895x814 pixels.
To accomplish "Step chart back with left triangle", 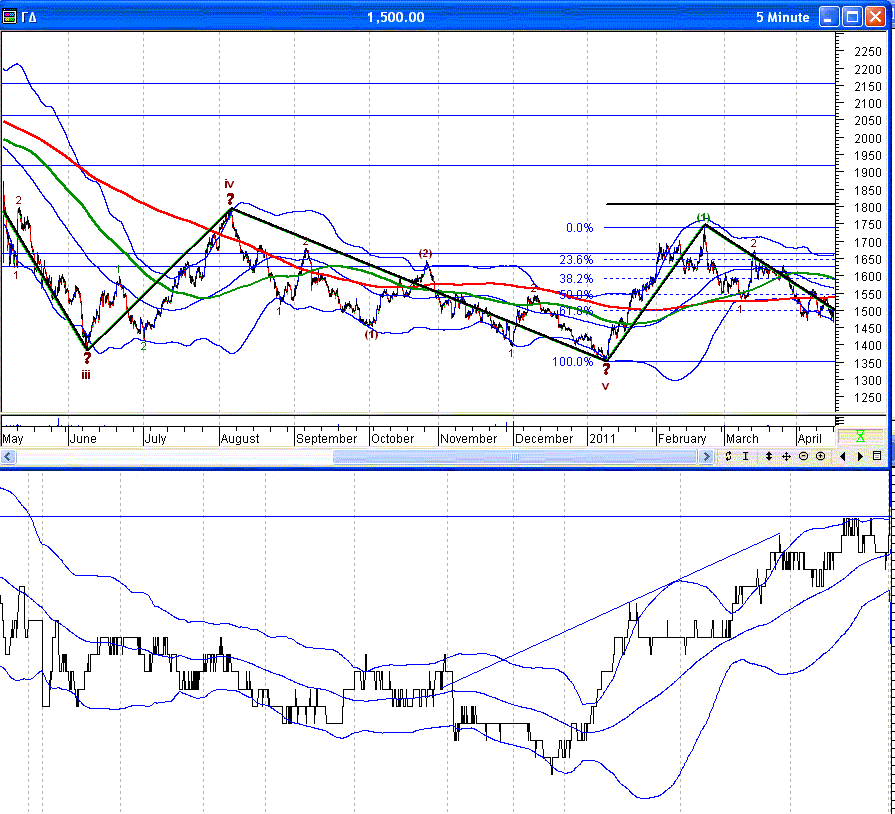I will (x=842, y=456).
